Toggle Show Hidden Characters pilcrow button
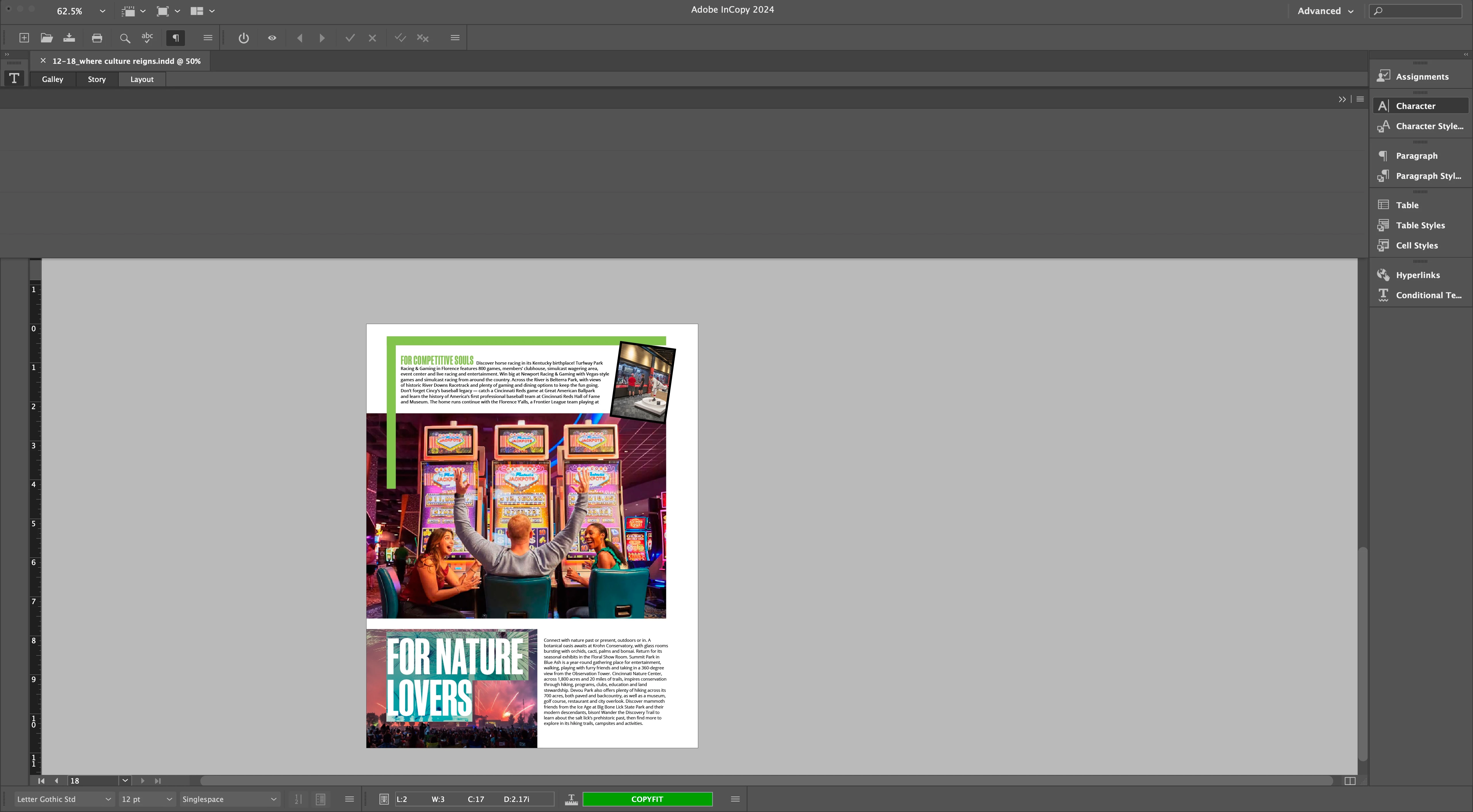 175,38
